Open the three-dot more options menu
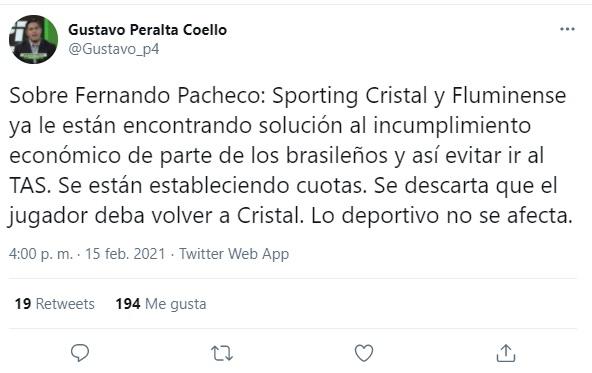 pos(567,29)
